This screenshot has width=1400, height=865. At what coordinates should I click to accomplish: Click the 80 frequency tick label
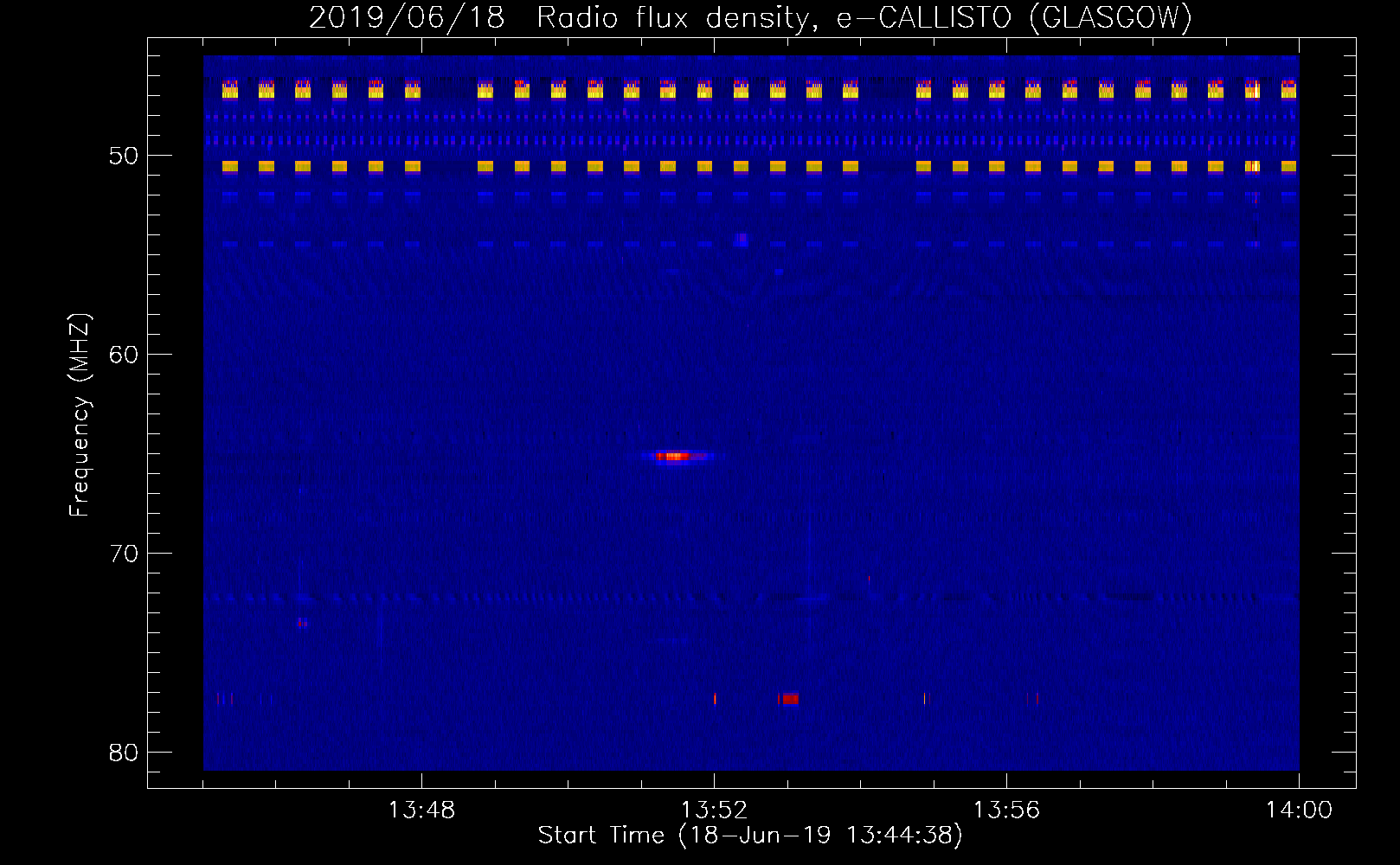point(124,753)
